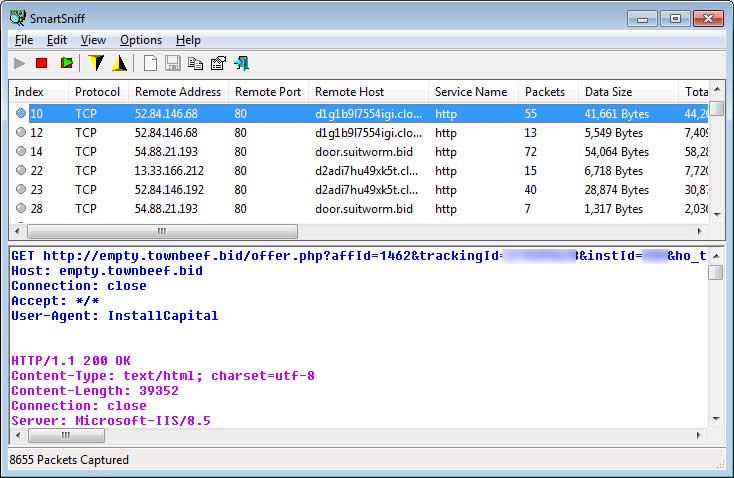Click the status circle icon of row 23

[21, 189]
